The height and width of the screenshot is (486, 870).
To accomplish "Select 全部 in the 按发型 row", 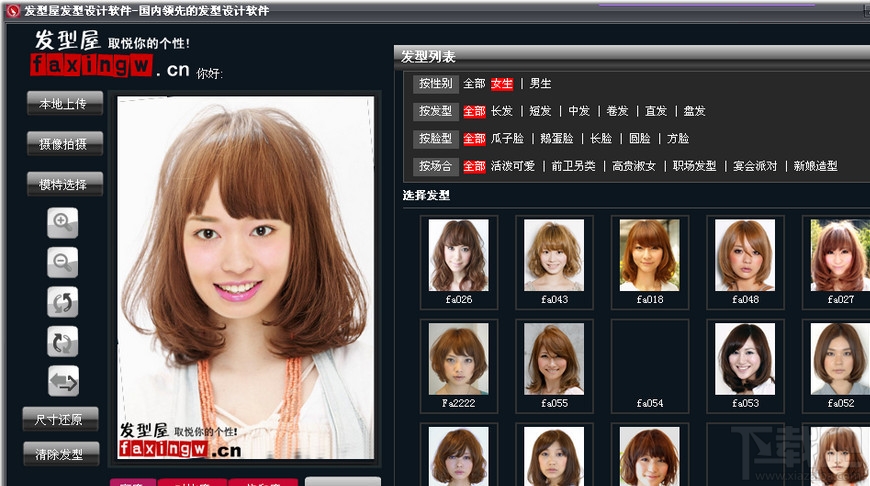I will (474, 111).
